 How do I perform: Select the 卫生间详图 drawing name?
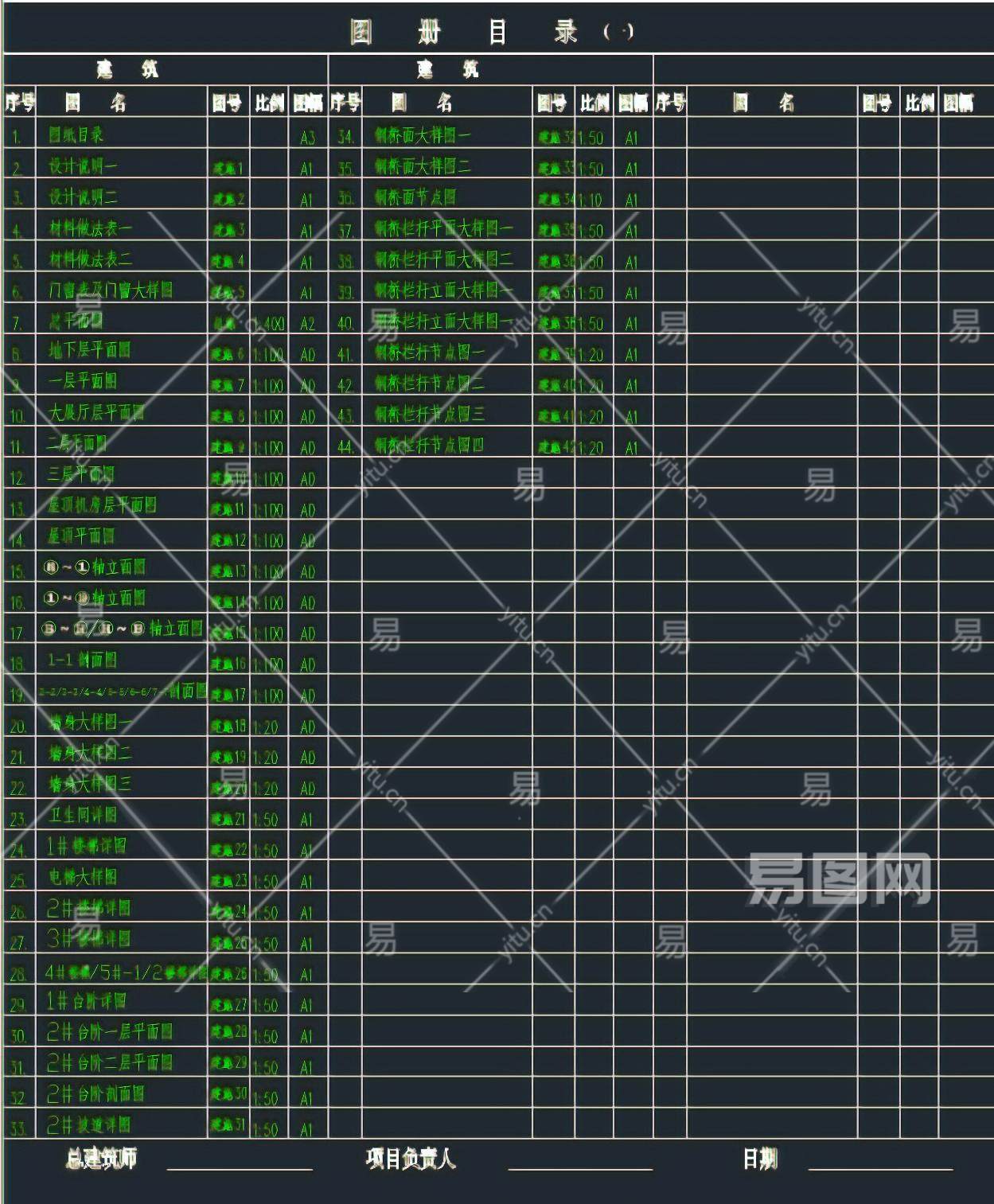coord(83,815)
